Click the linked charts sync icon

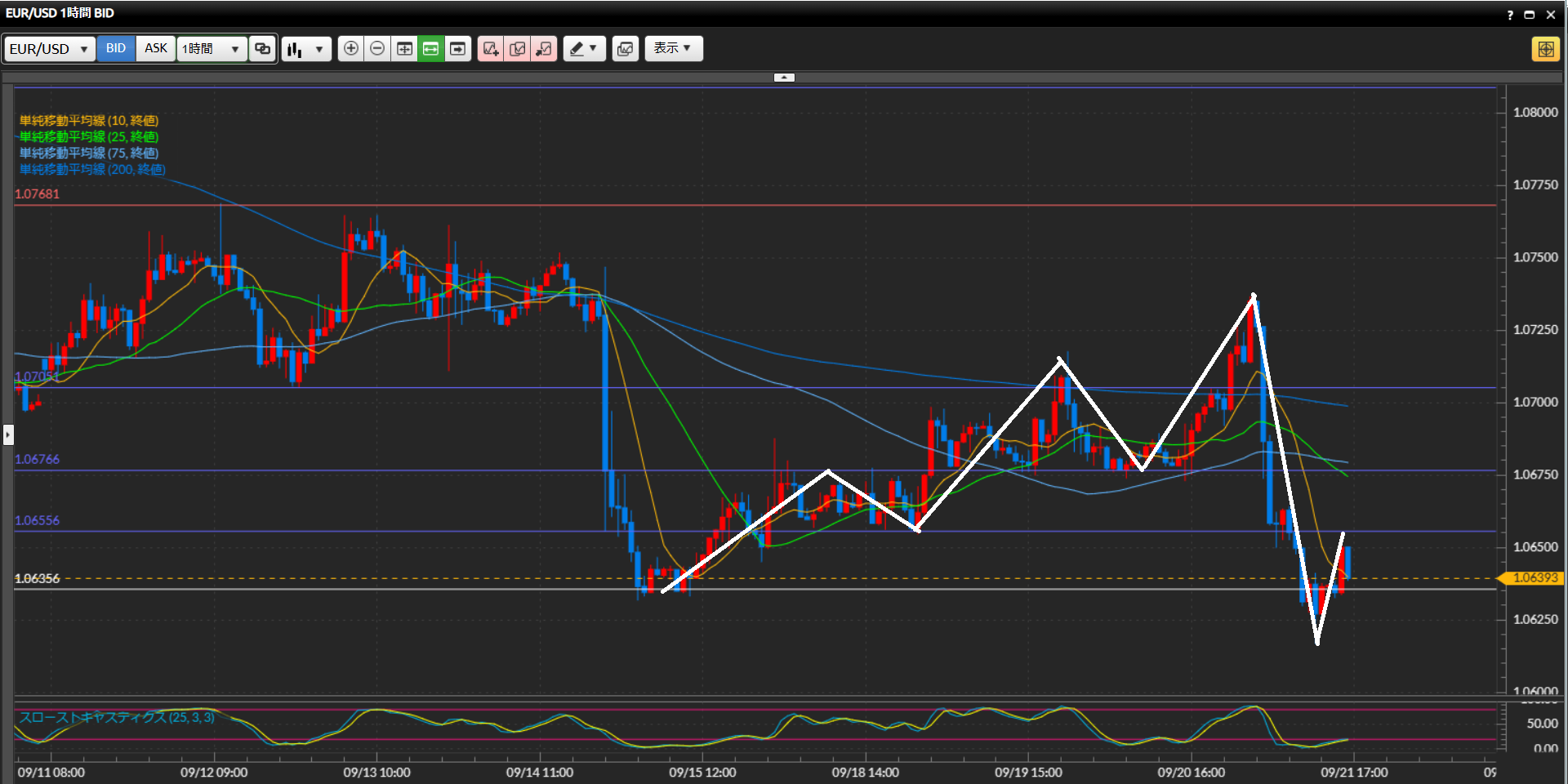pyautogui.click(x=262, y=49)
